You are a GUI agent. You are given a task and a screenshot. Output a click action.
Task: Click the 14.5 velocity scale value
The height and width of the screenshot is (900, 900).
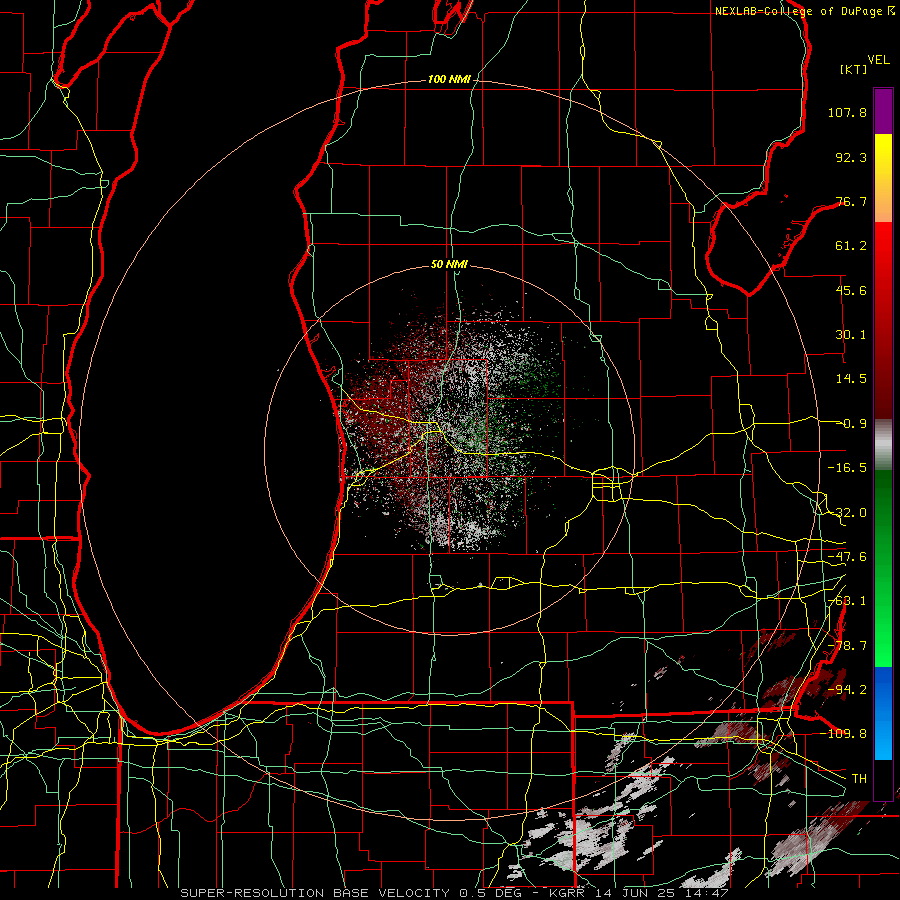pos(851,379)
